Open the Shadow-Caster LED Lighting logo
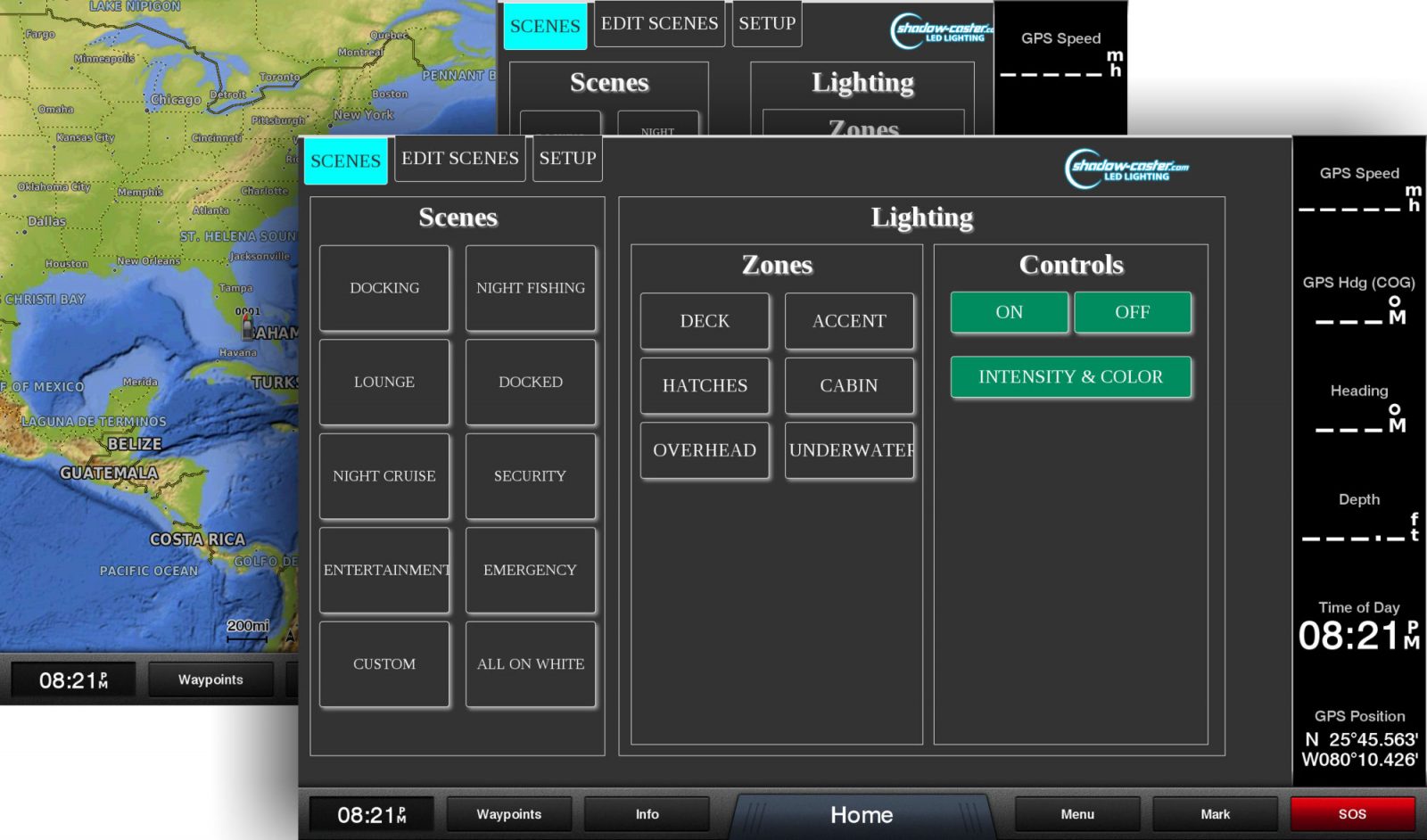 (x=1126, y=166)
